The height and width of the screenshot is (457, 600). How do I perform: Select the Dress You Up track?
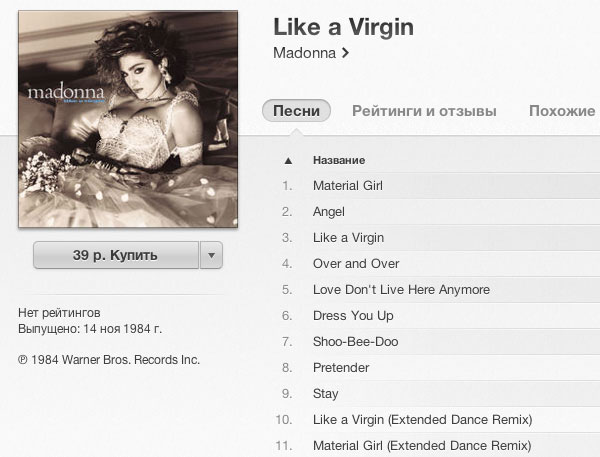coord(437,316)
